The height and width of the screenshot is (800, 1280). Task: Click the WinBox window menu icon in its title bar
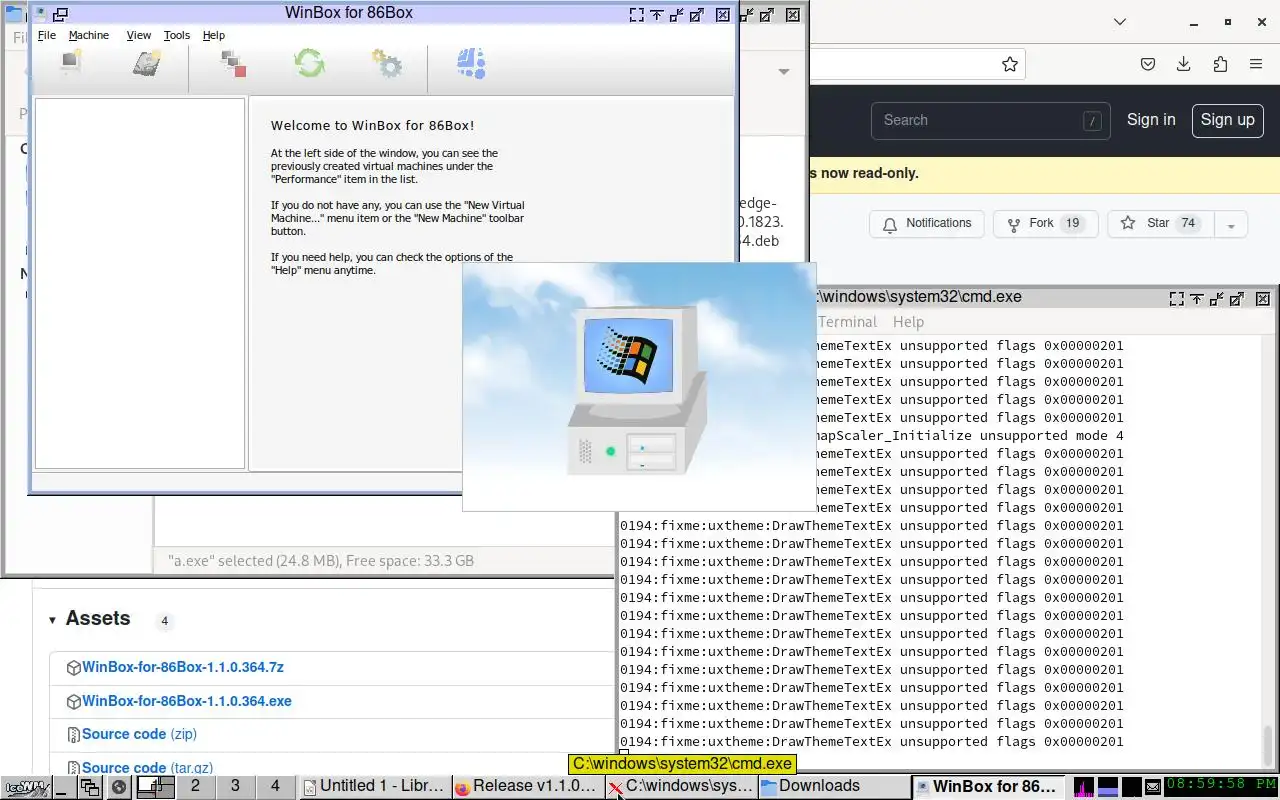[x=40, y=14]
